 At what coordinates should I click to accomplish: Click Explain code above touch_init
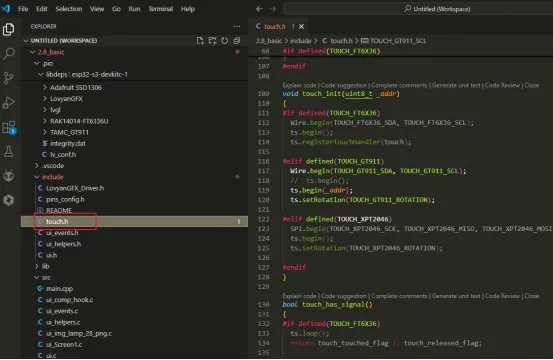[299, 85]
